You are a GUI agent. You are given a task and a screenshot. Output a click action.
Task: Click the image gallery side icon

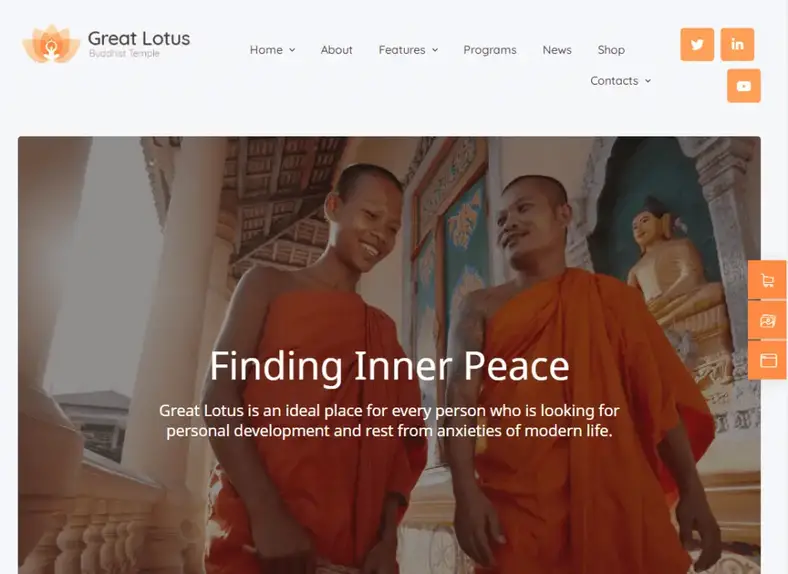[767, 320]
